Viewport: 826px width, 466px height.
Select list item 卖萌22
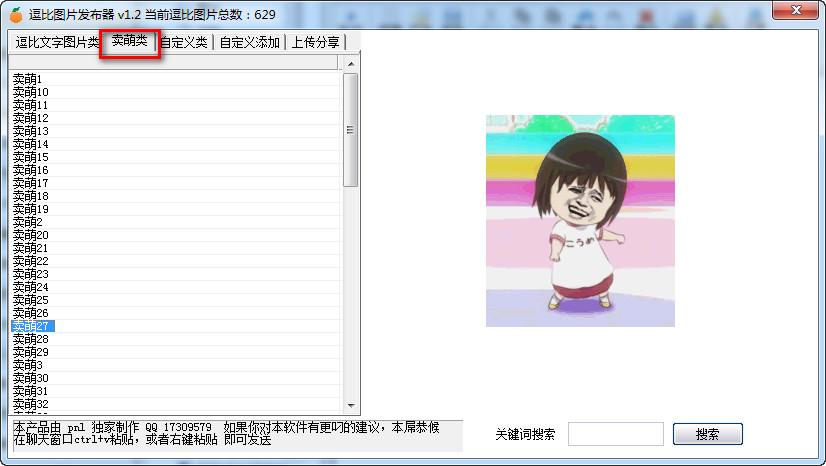click(31, 261)
